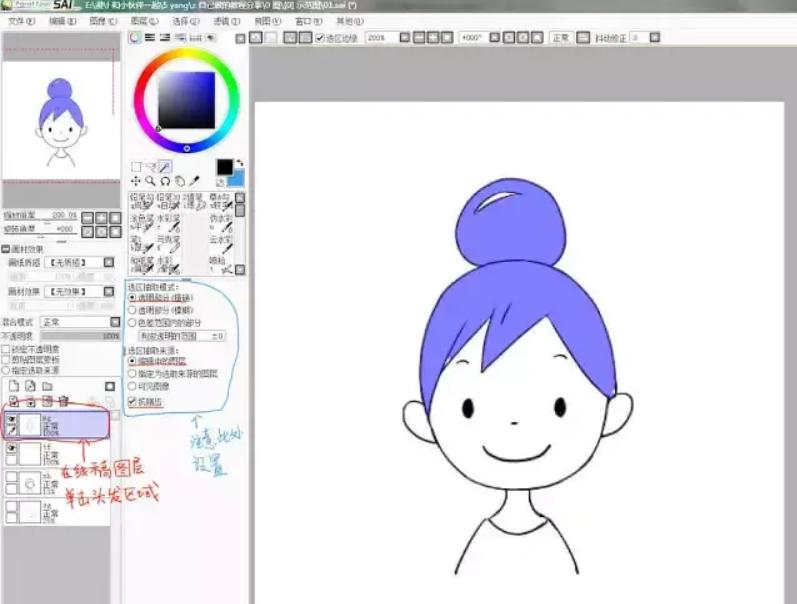Open the 窗口 menu
Screen dimensions: 797x604
(x=309, y=21)
